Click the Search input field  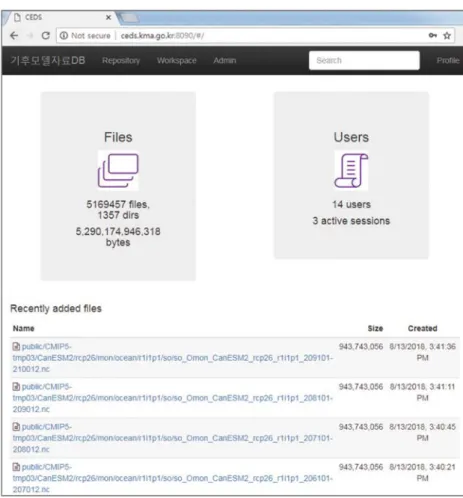click(x=364, y=60)
